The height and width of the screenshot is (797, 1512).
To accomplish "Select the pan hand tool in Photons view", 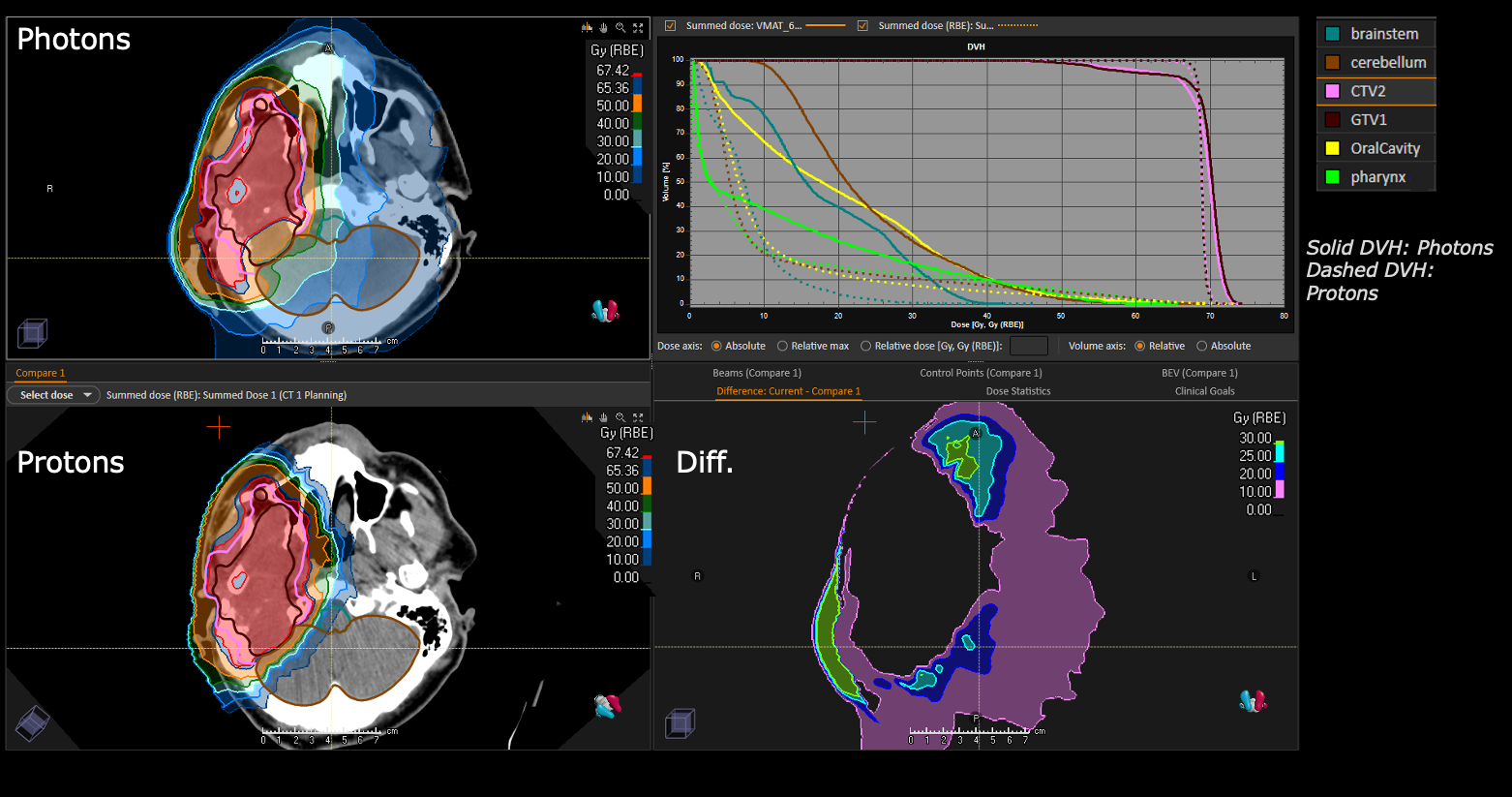I will 603,28.
